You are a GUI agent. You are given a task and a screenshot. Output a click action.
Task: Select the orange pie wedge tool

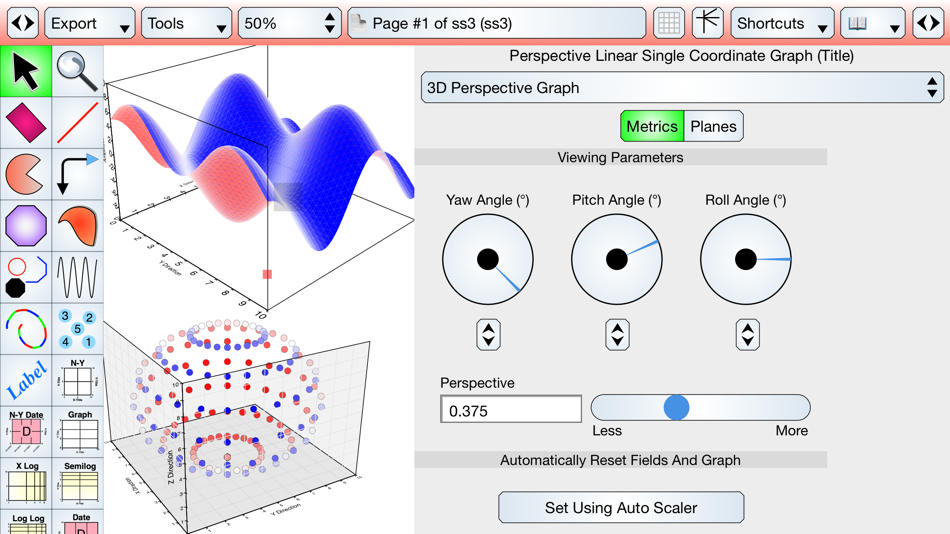[x=26, y=175]
